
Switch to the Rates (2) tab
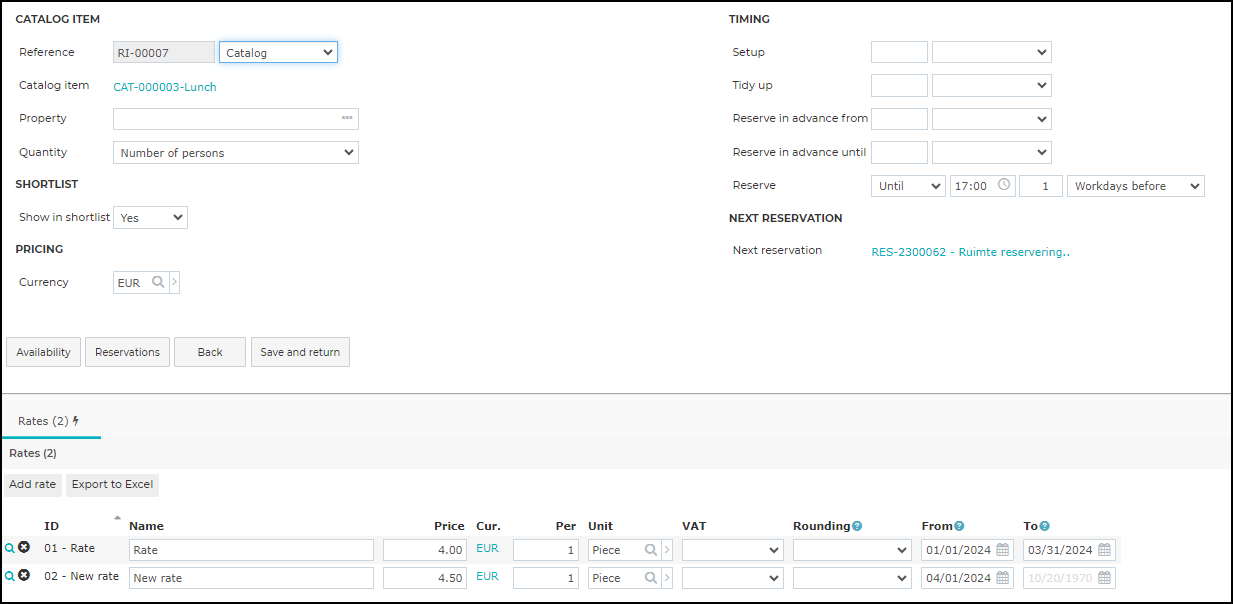[50, 421]
